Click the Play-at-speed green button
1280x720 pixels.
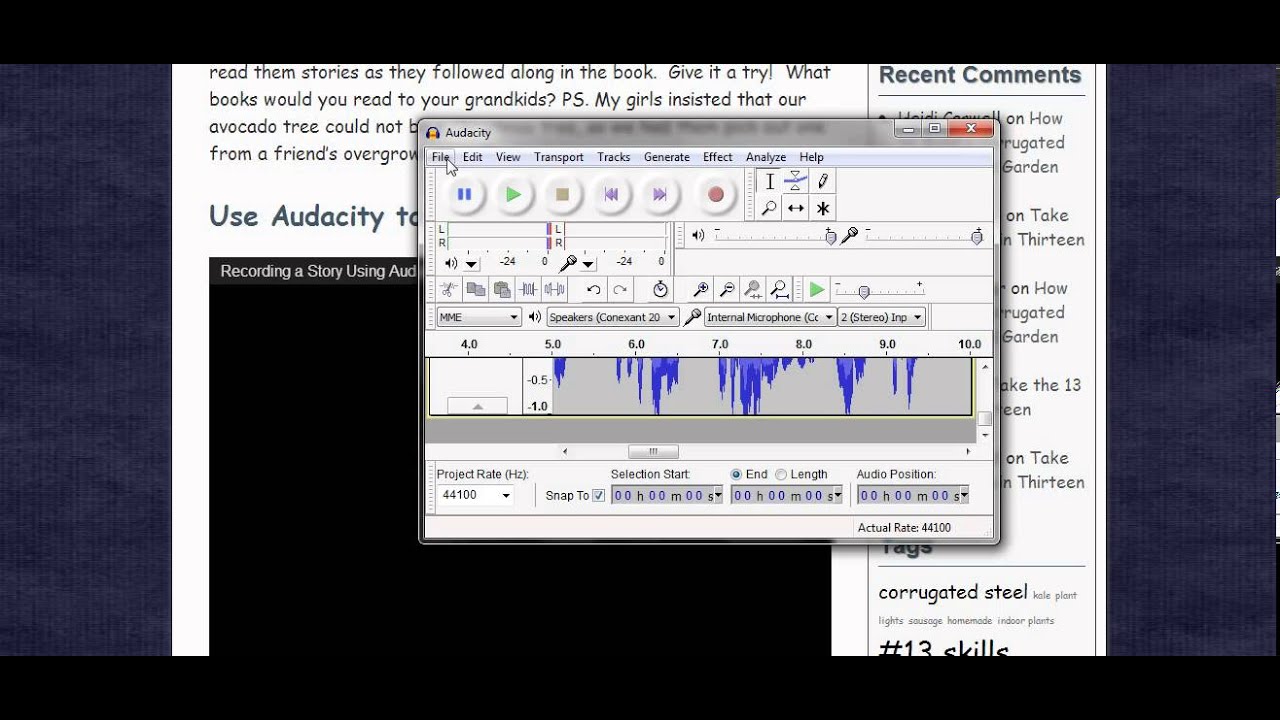click(x=817, y=290)
